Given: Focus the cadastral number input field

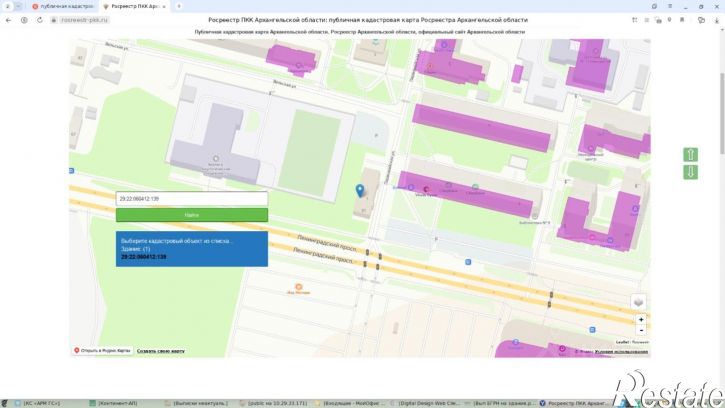Looking at the screenshot, I should 191,198.
